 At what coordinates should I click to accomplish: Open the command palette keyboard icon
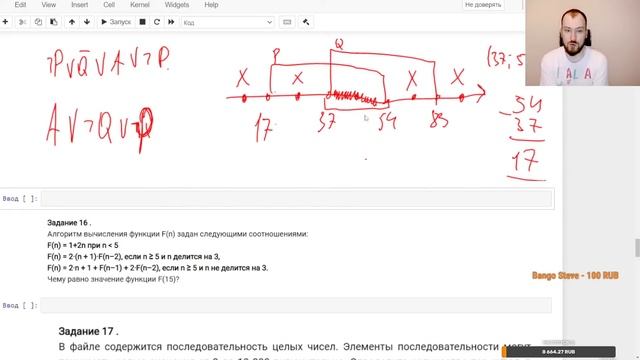point(287,22)
